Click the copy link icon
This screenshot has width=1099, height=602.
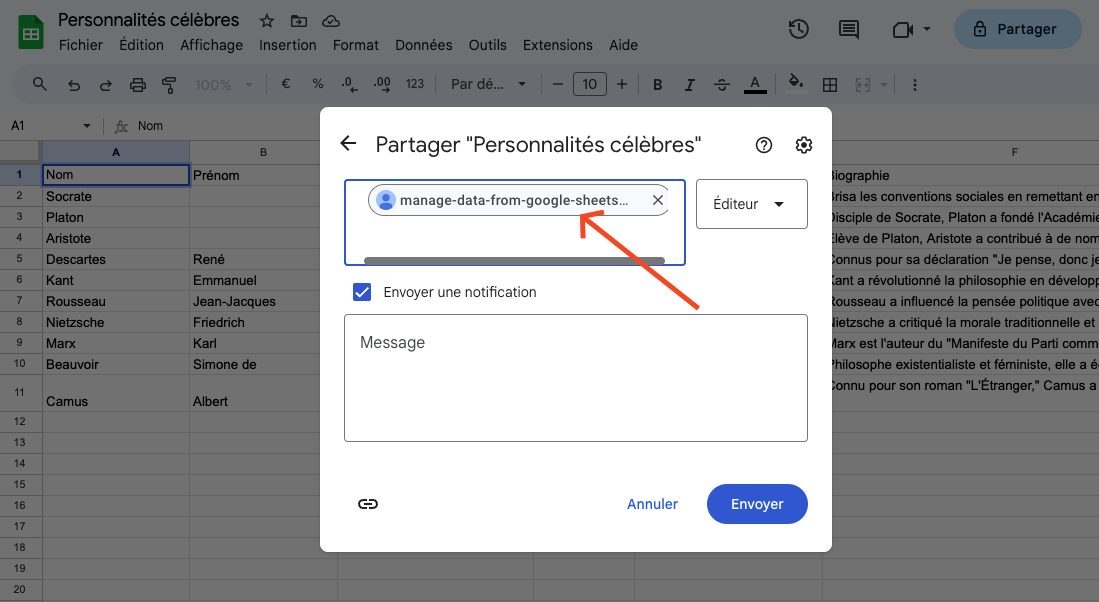(x=368, y=504)
